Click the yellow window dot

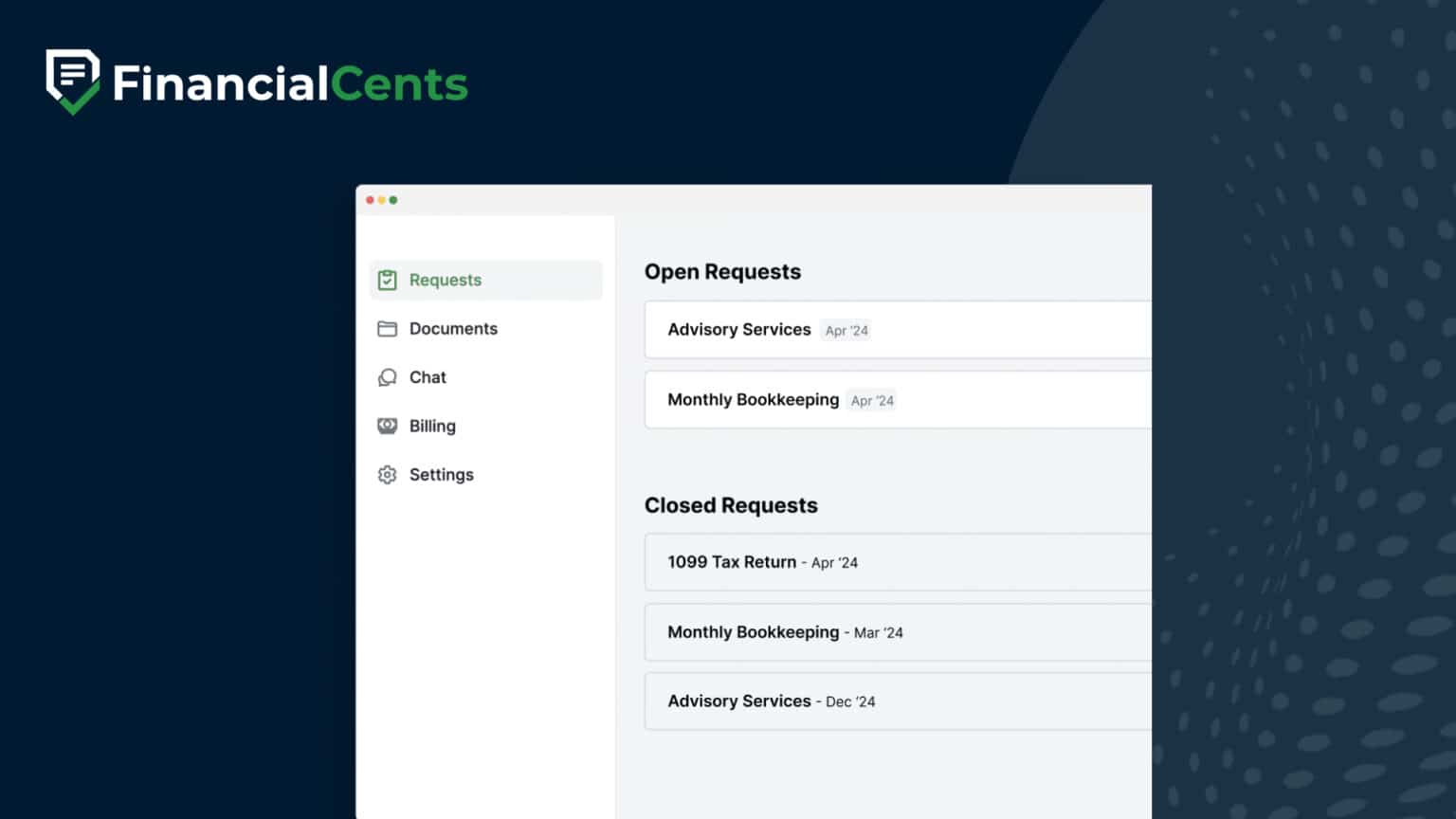tap(381, 200)
